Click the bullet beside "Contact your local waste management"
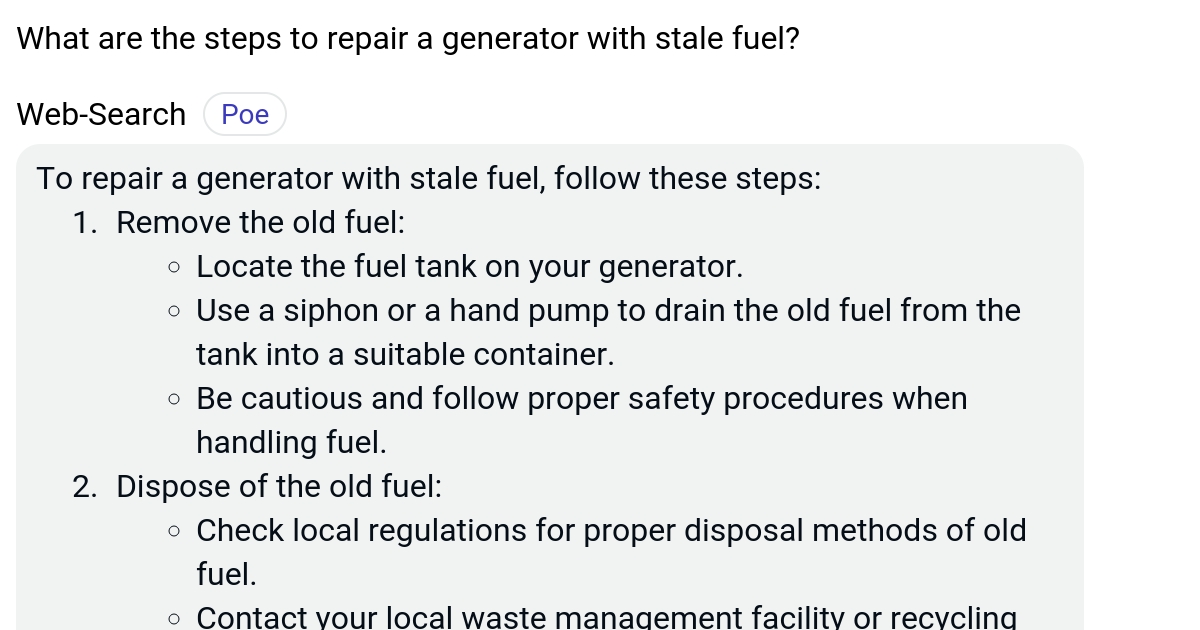 (x=174, y=617)
